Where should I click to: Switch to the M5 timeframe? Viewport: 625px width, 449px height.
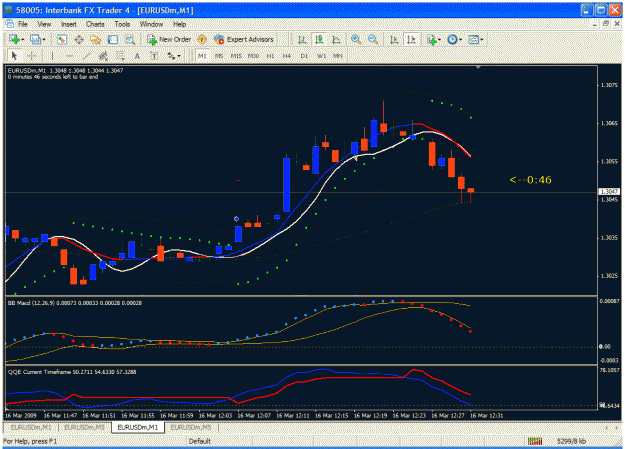coord(219,56)
